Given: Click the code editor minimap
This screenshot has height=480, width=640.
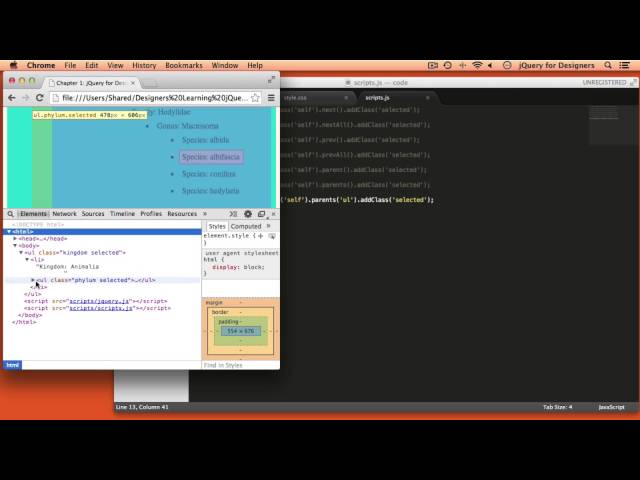Looking at the screenshot, I should click(x=613, y=124).
